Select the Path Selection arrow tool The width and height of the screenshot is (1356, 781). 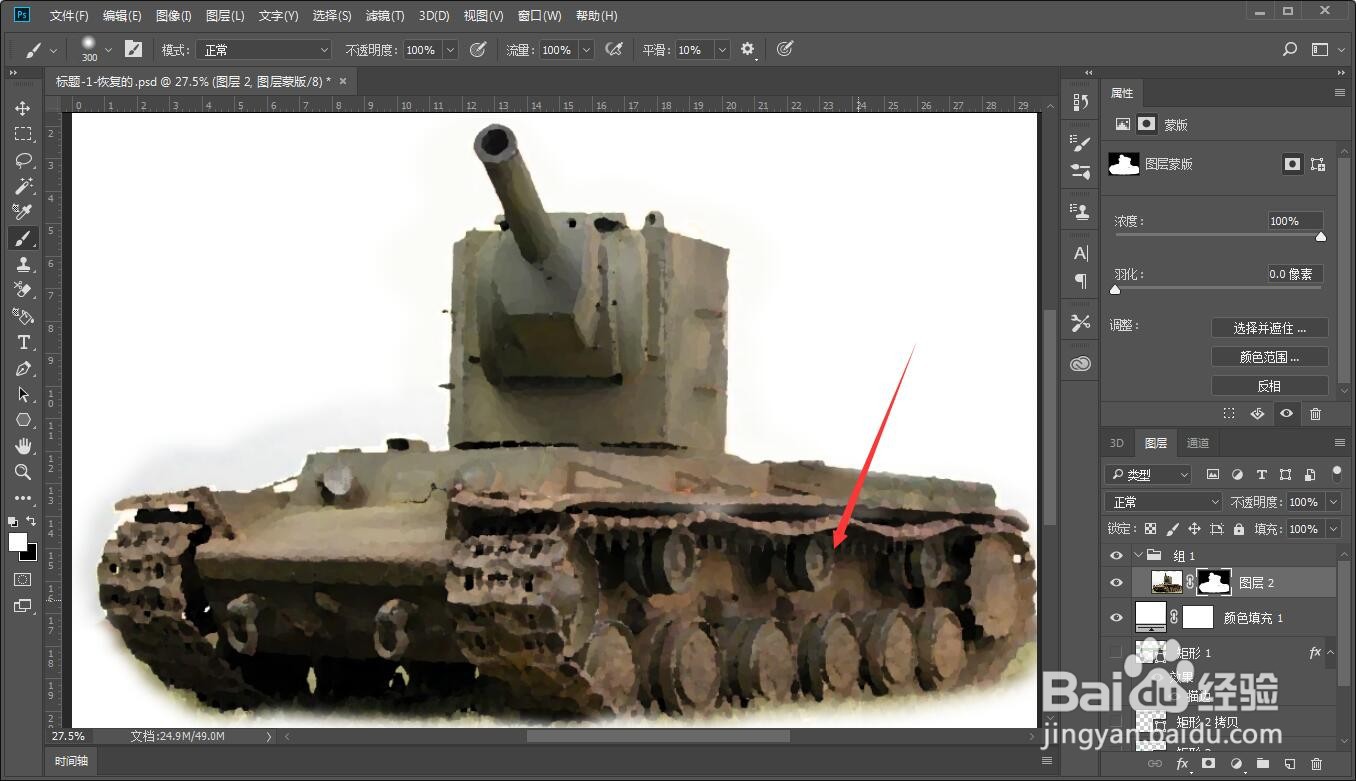tap(23, 394)
